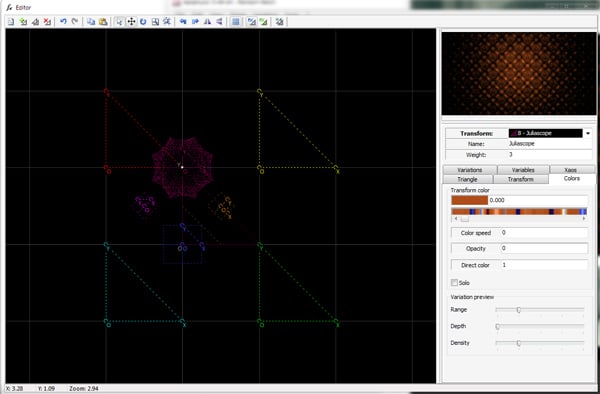Click the Y: 1.09 status bar readout
This screenshot has height=394, width=600.
tap(46, 388)
